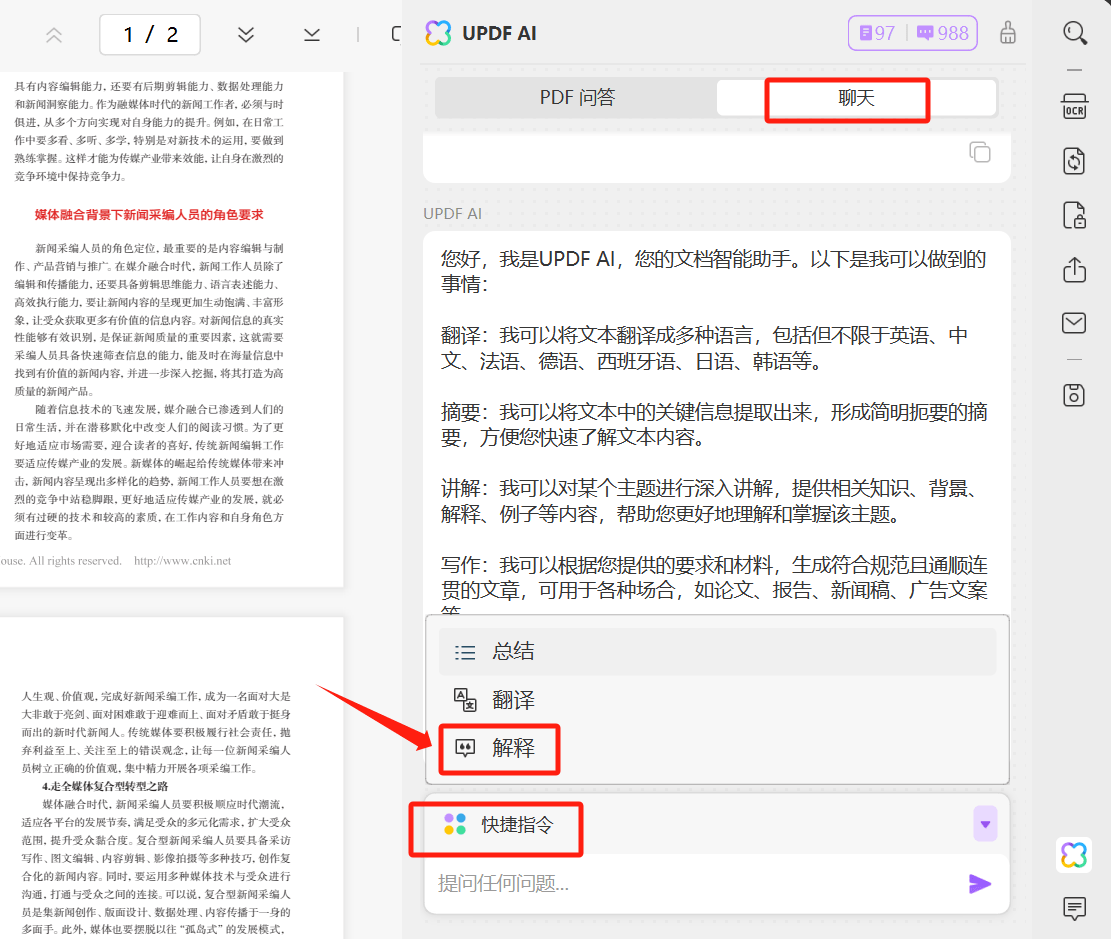Click the UPDF AI sender label
1111x939 pixels.
tap(452, 213)
